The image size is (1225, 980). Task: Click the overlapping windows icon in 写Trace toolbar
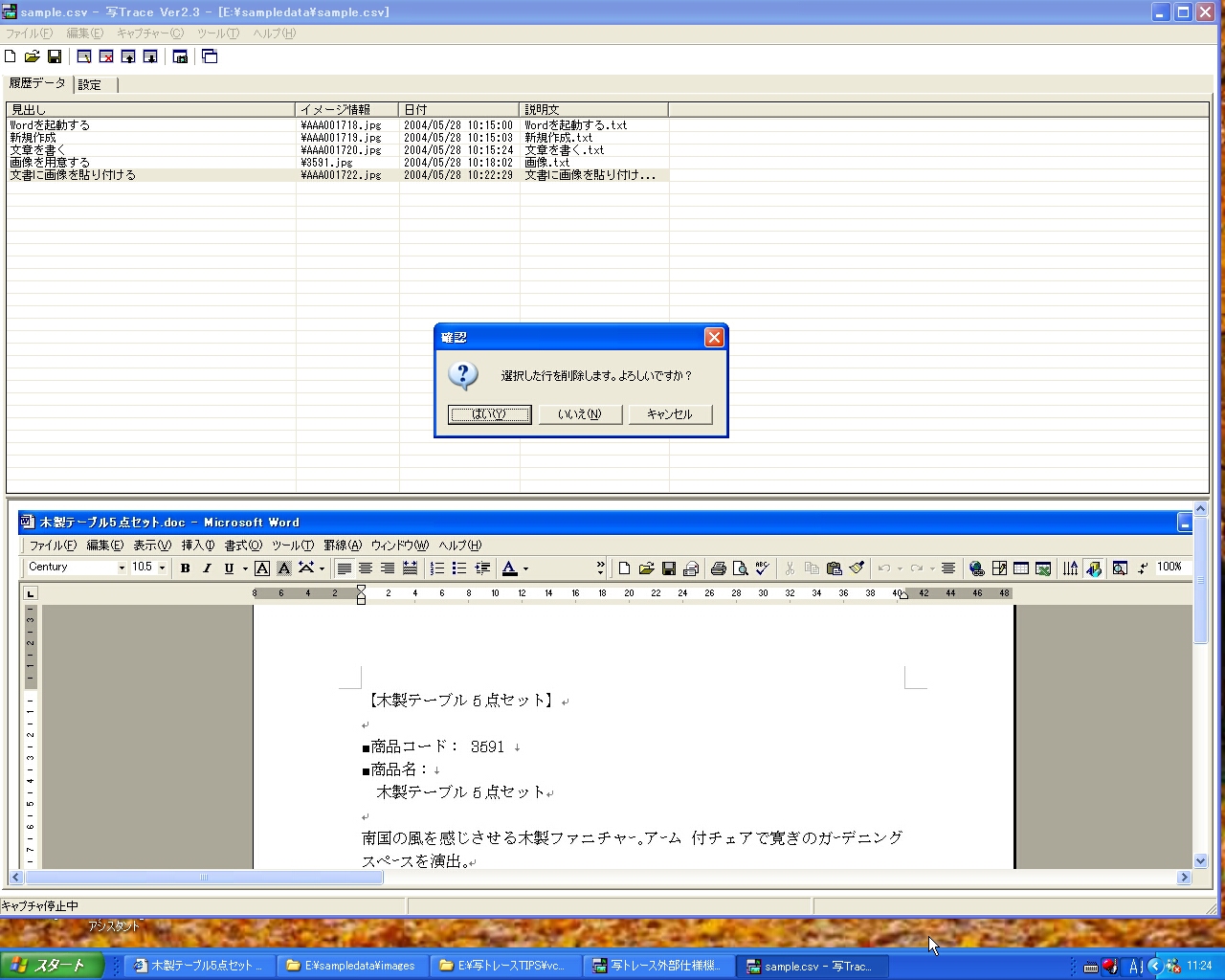(x=210, y=56)
